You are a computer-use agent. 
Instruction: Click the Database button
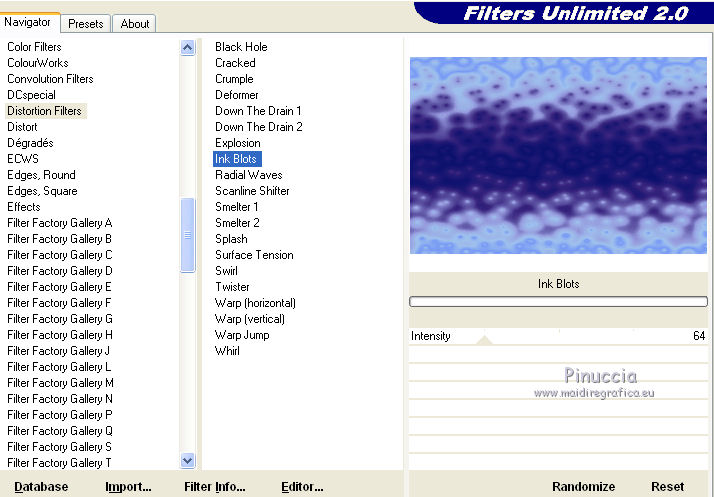[41, 487]
